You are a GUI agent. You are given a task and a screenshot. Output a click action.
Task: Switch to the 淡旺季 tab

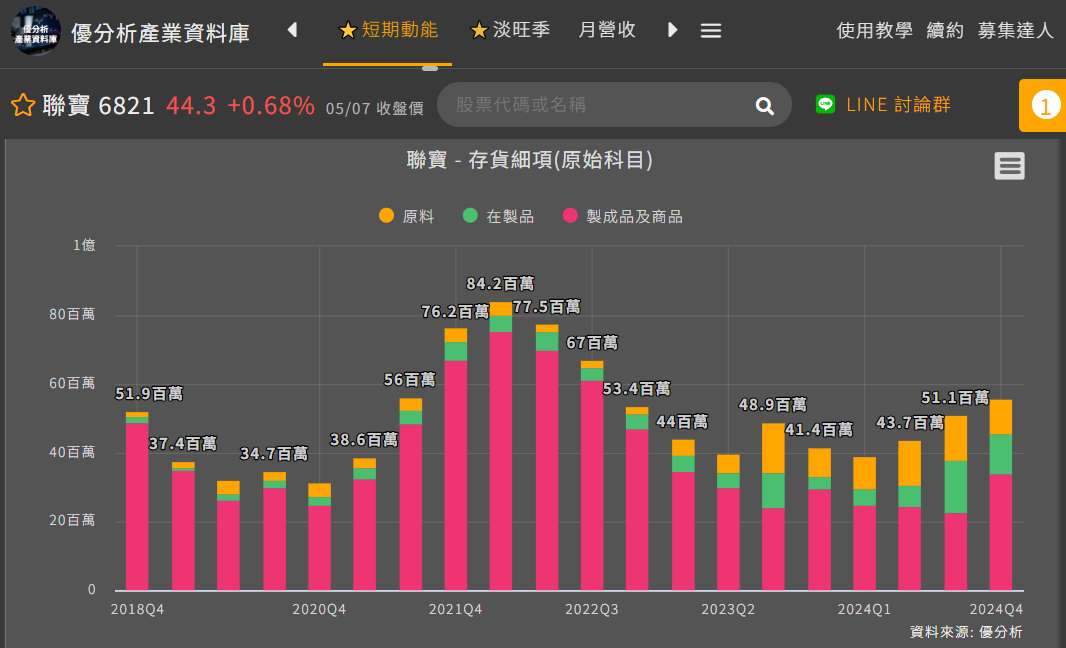coord(511,30)
